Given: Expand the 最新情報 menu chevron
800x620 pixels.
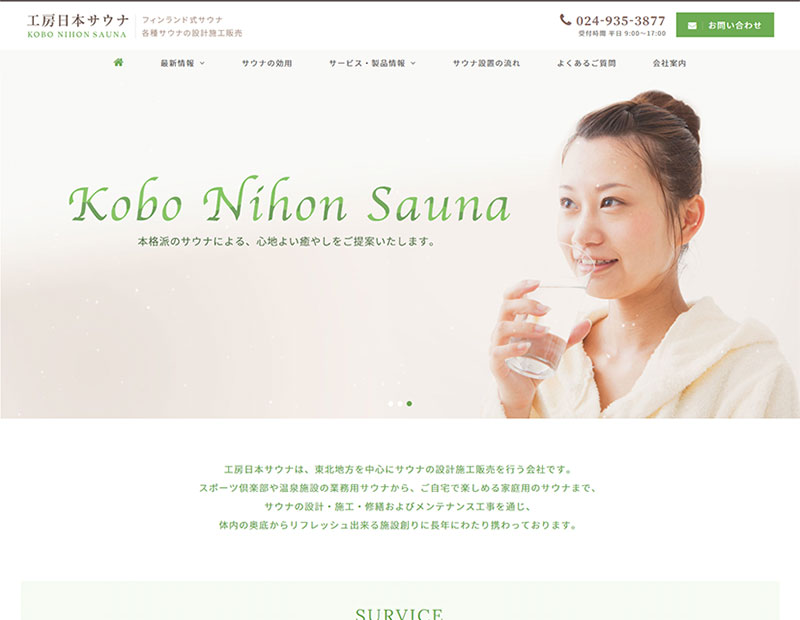Looking at the screenshot, I should pos(202,63).
